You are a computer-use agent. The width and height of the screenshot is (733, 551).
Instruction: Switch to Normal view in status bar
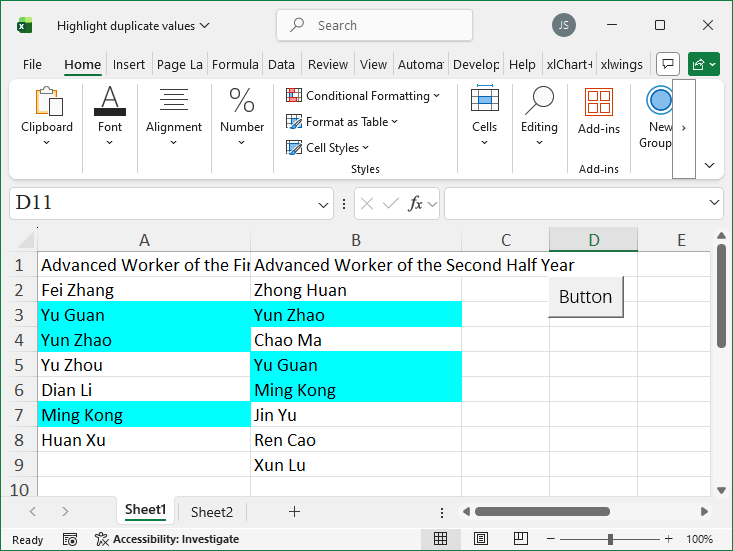[x=440, y=539]
